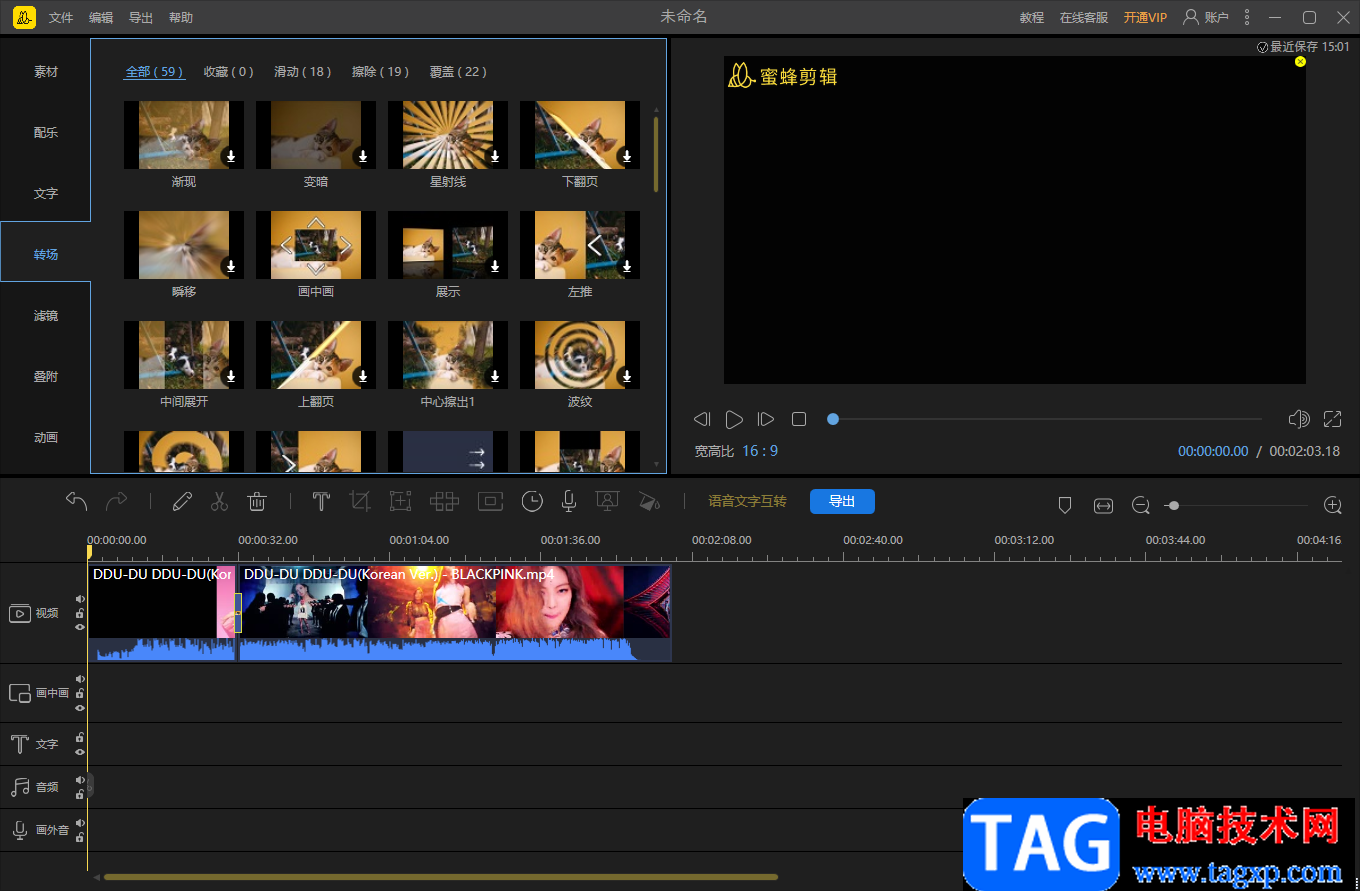The width and height of the screenshot is (1360, 891).
Task: Click the marker icon above timeline
Action: 1064,506
